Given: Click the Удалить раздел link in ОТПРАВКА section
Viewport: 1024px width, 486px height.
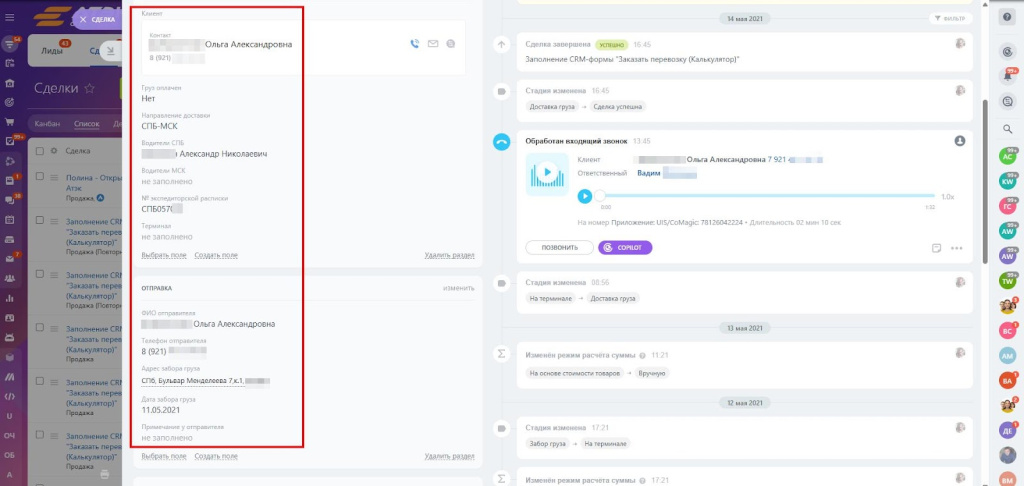Looking at the screenshot, I should [x=448, y=456].
